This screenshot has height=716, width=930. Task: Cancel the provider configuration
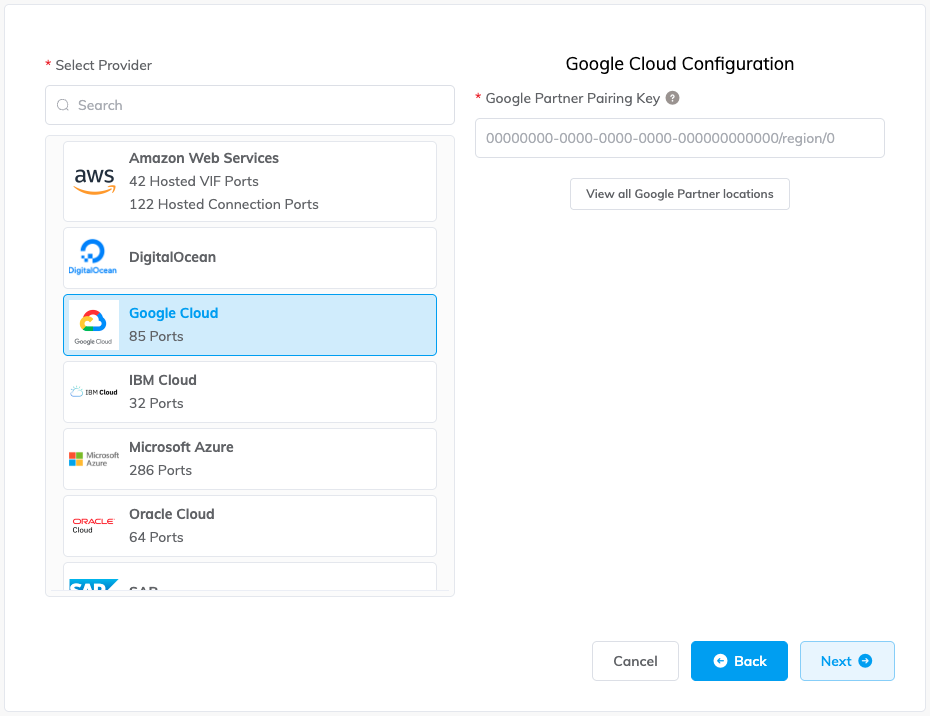(x=635, y=661)
